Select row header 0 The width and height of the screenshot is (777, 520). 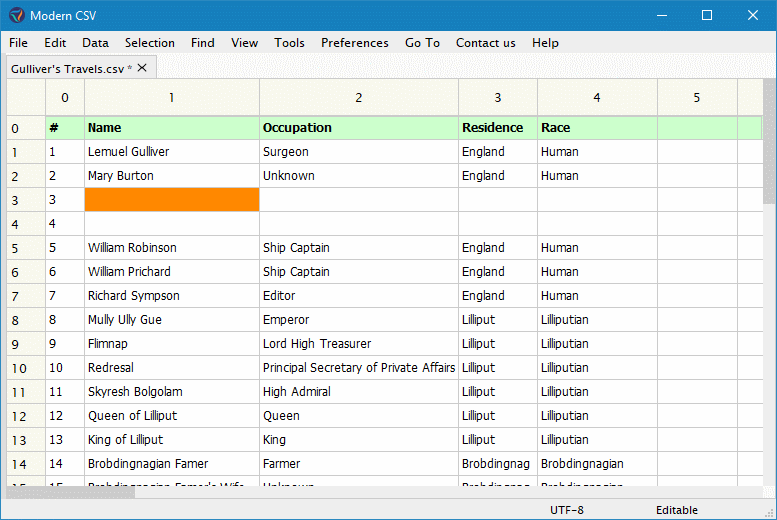pos(26,128)
